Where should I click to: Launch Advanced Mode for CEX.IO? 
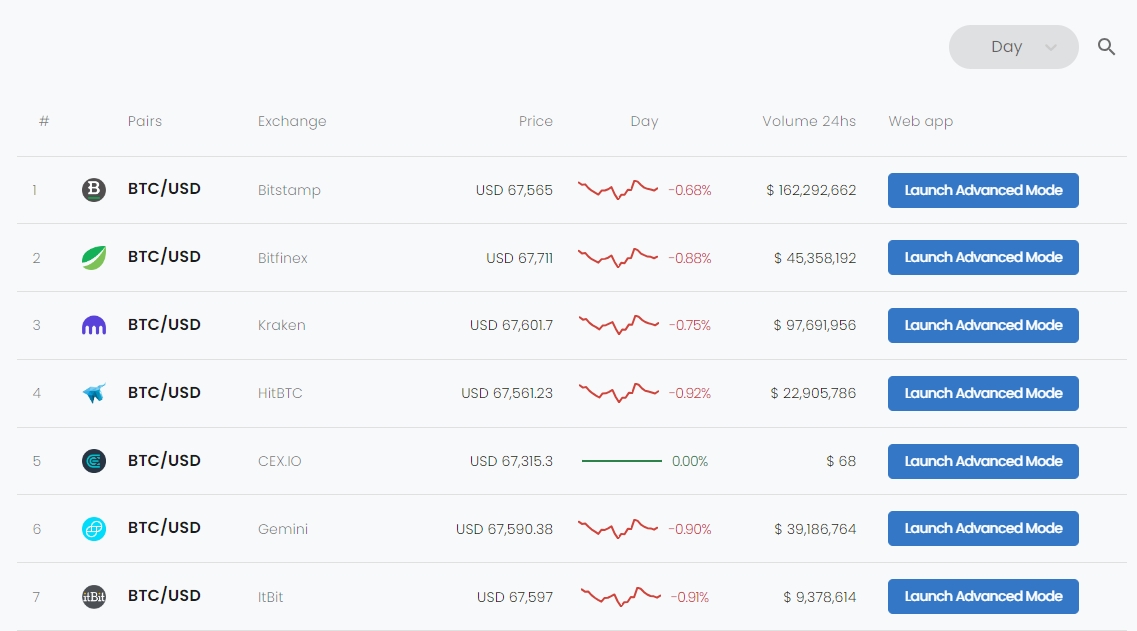983,461
